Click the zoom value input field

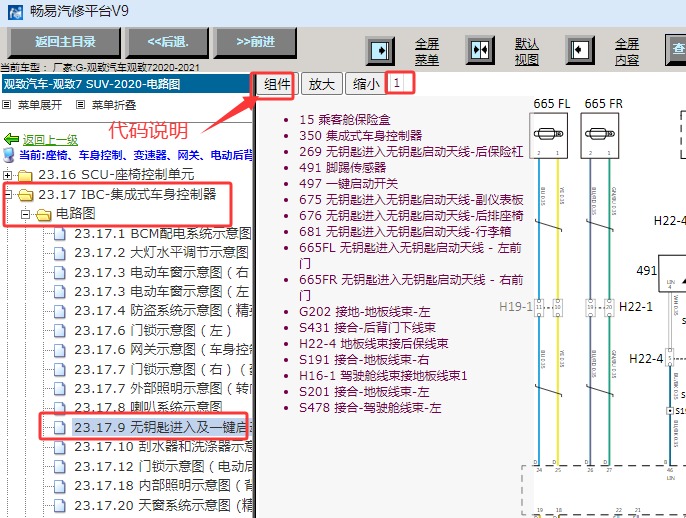click(401, 83)
